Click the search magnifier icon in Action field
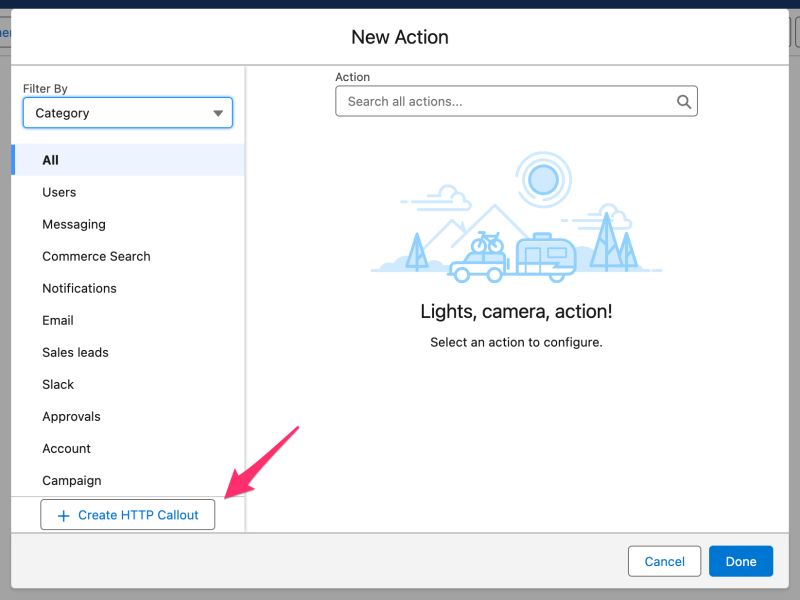The height and width of the screenshot is (600, 800). point(684,101)
